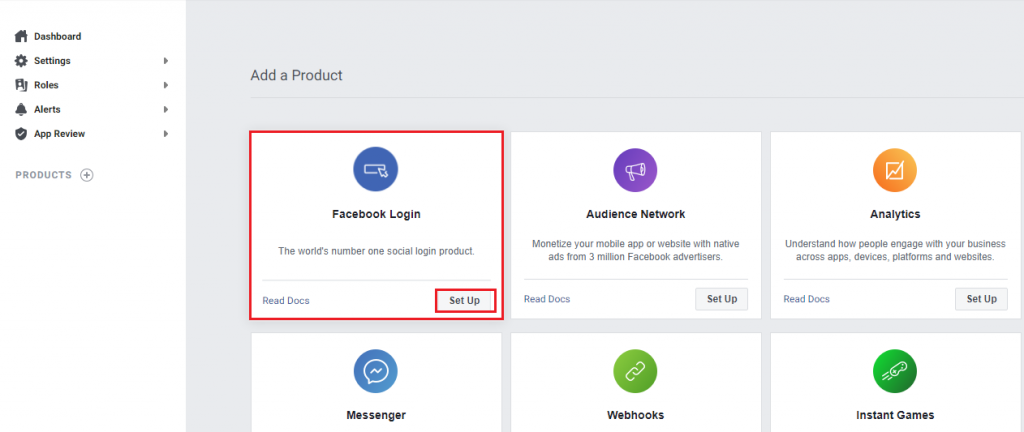
Task: Click the Dashboard house icon
Action: pos(21,37)
